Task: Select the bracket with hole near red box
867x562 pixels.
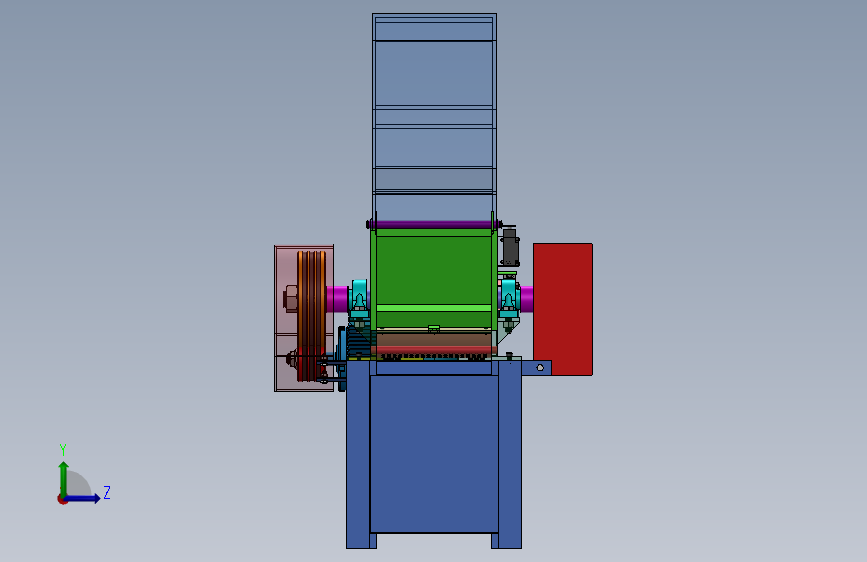Action: pyautogui.click(x=536, y=367)
